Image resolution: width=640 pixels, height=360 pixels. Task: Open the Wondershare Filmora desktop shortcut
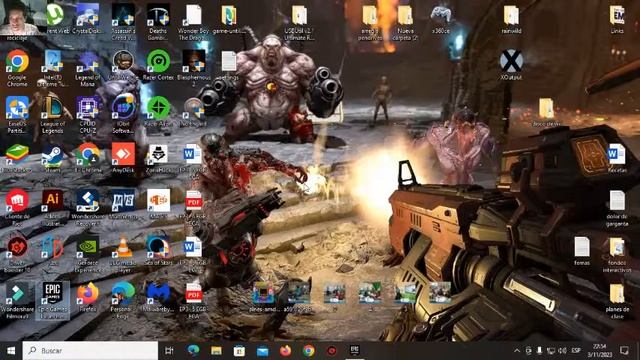click(x=17, y=300)
